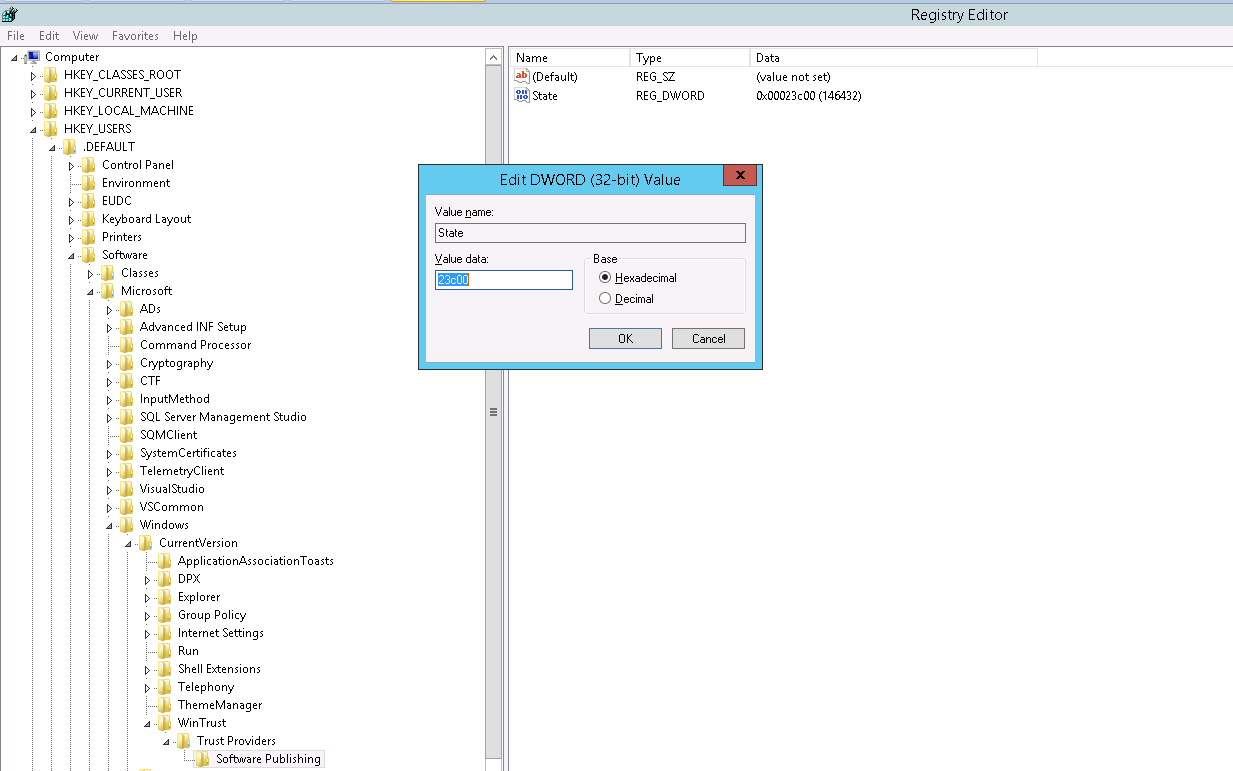Expand the Control Panel key
This screenshot has height=771, width=1233.
tap(71, 165)
